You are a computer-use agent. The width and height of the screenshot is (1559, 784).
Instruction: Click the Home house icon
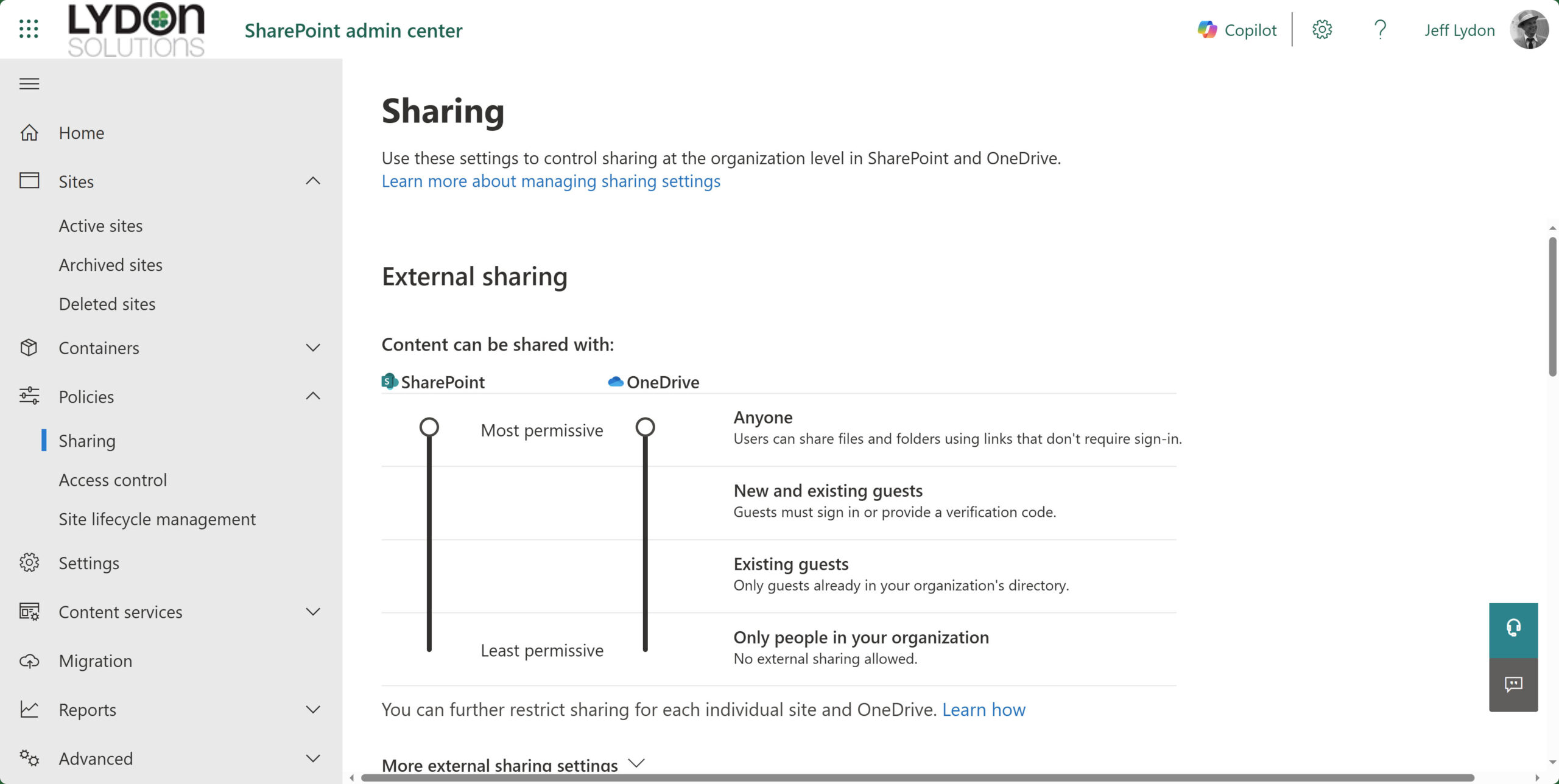click(29, 132)
